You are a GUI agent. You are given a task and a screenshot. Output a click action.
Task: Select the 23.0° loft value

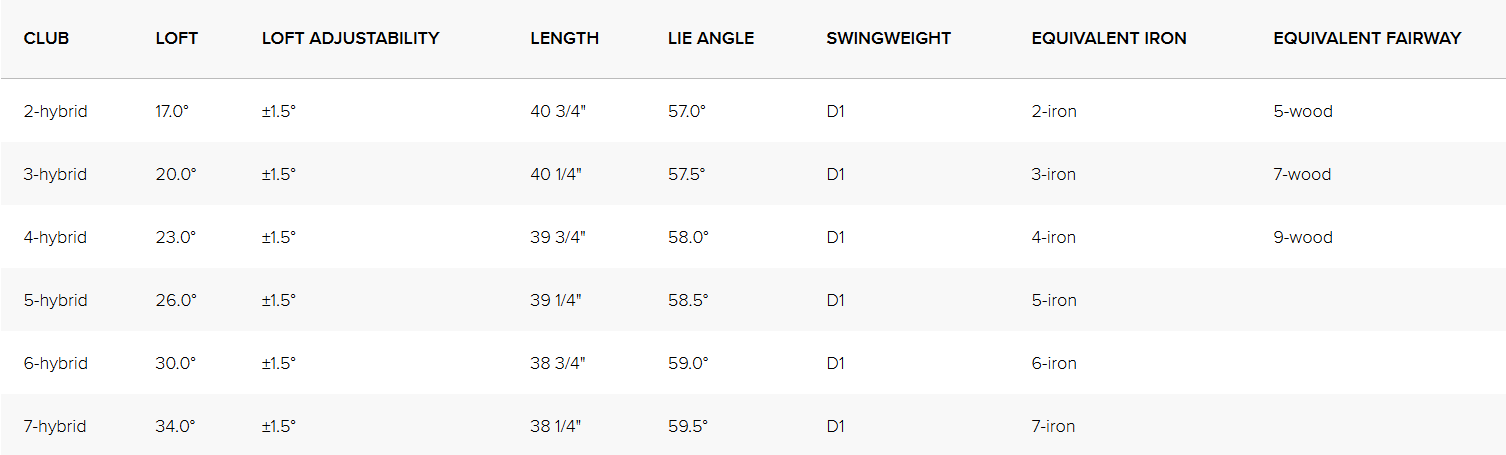tap(176, 237)
